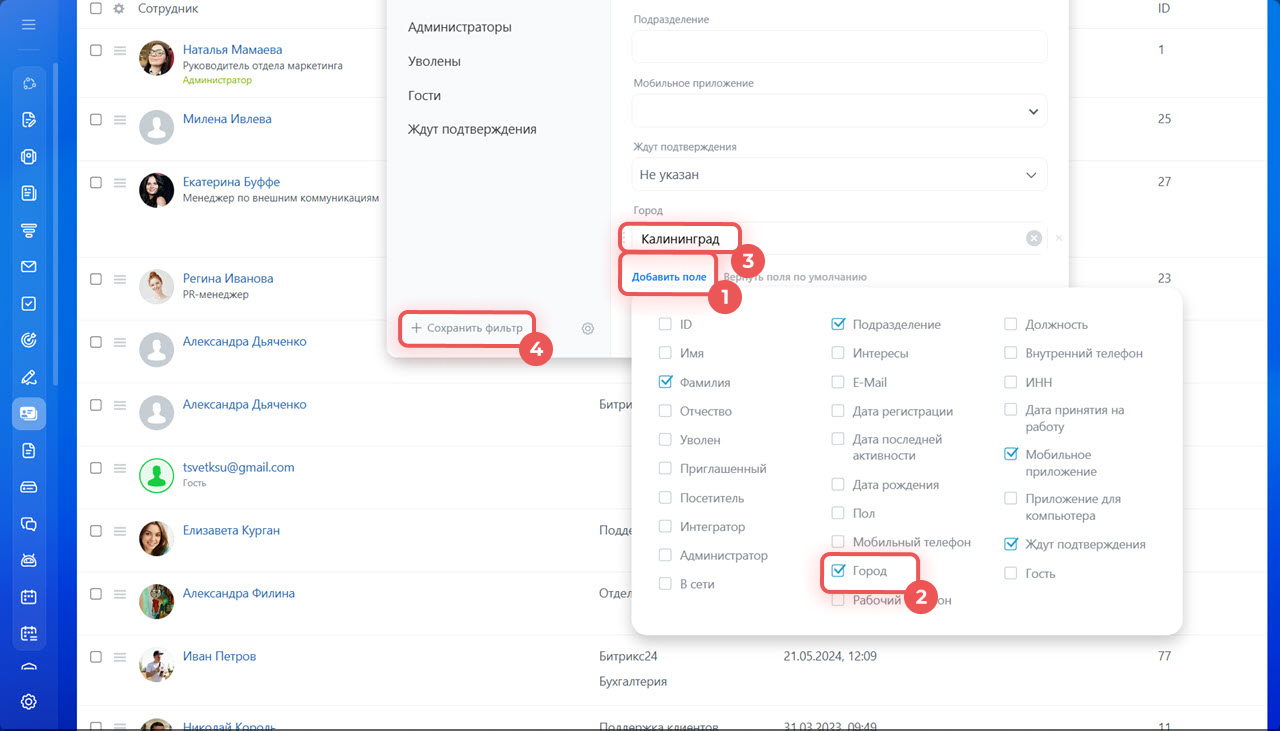Open Елизавета Курган avatar photo
1280x731 pixels.
(x=156, y=538)
